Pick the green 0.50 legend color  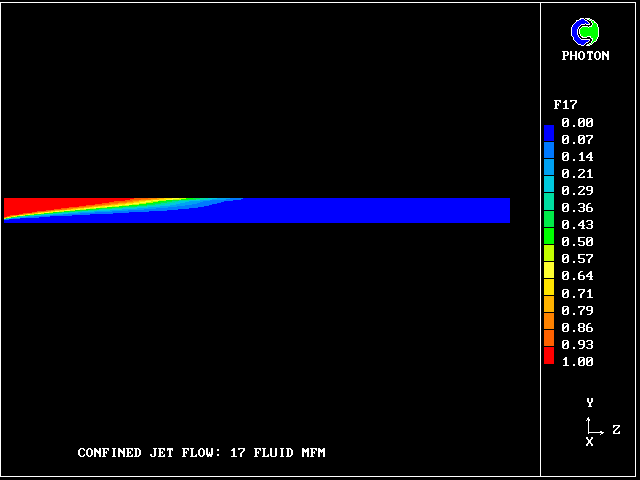549,241
